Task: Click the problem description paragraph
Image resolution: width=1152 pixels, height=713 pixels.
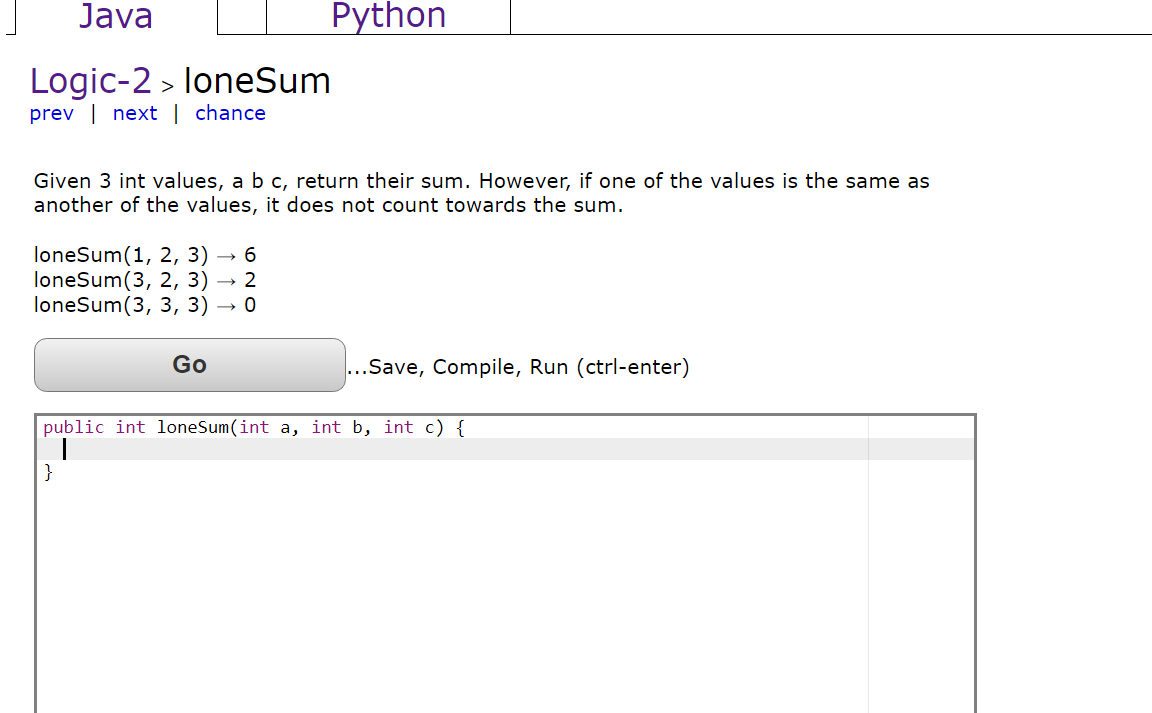Action: (x=480, y=192)
